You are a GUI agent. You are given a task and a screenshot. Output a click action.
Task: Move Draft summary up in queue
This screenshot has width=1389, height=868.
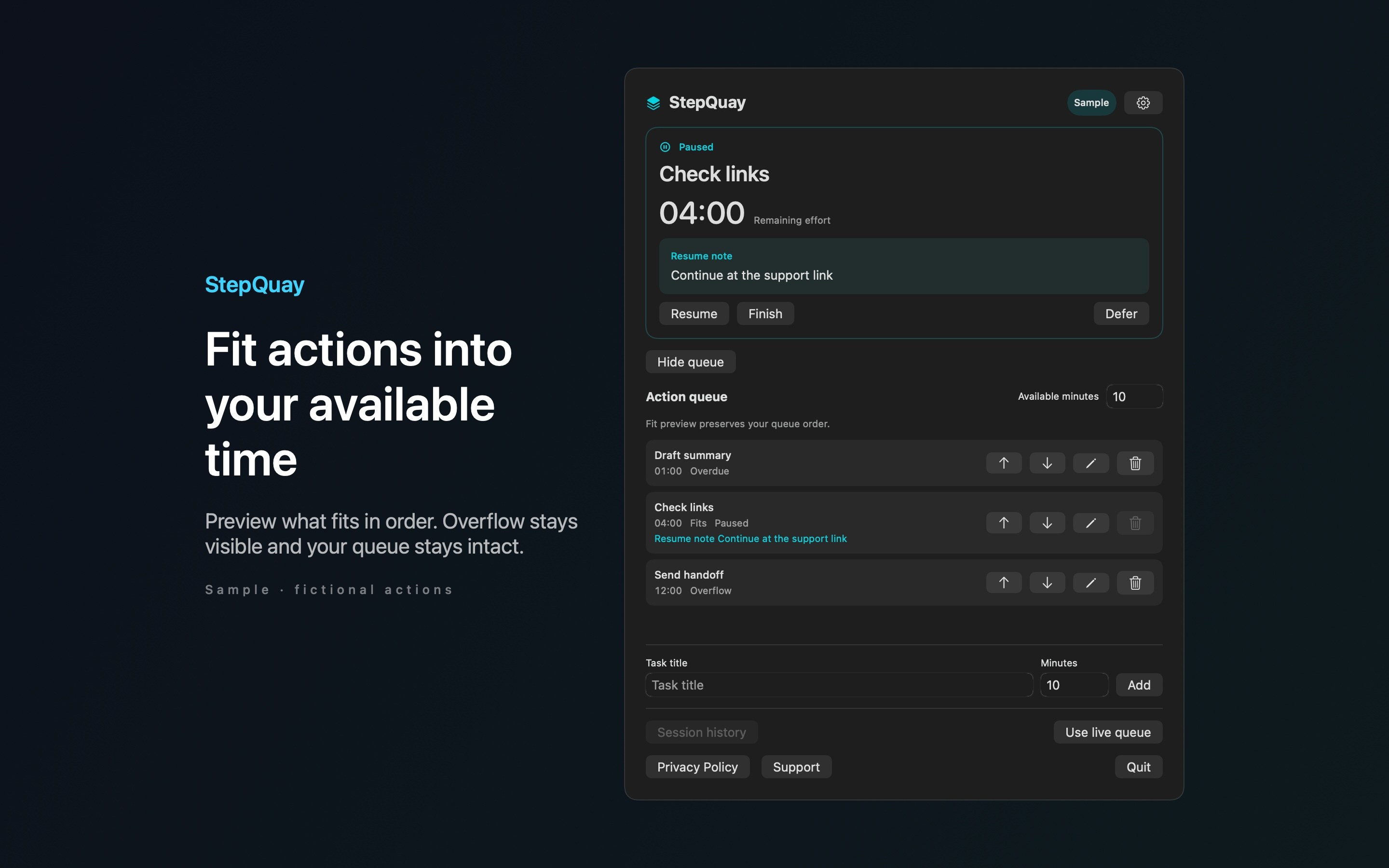pos(1003,463)
